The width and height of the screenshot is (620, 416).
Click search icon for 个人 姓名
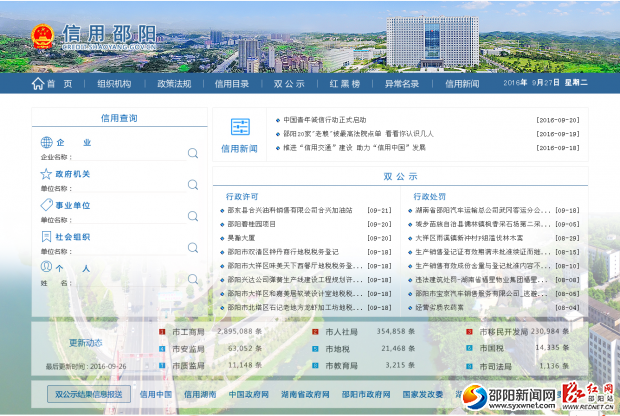point(193,279)
